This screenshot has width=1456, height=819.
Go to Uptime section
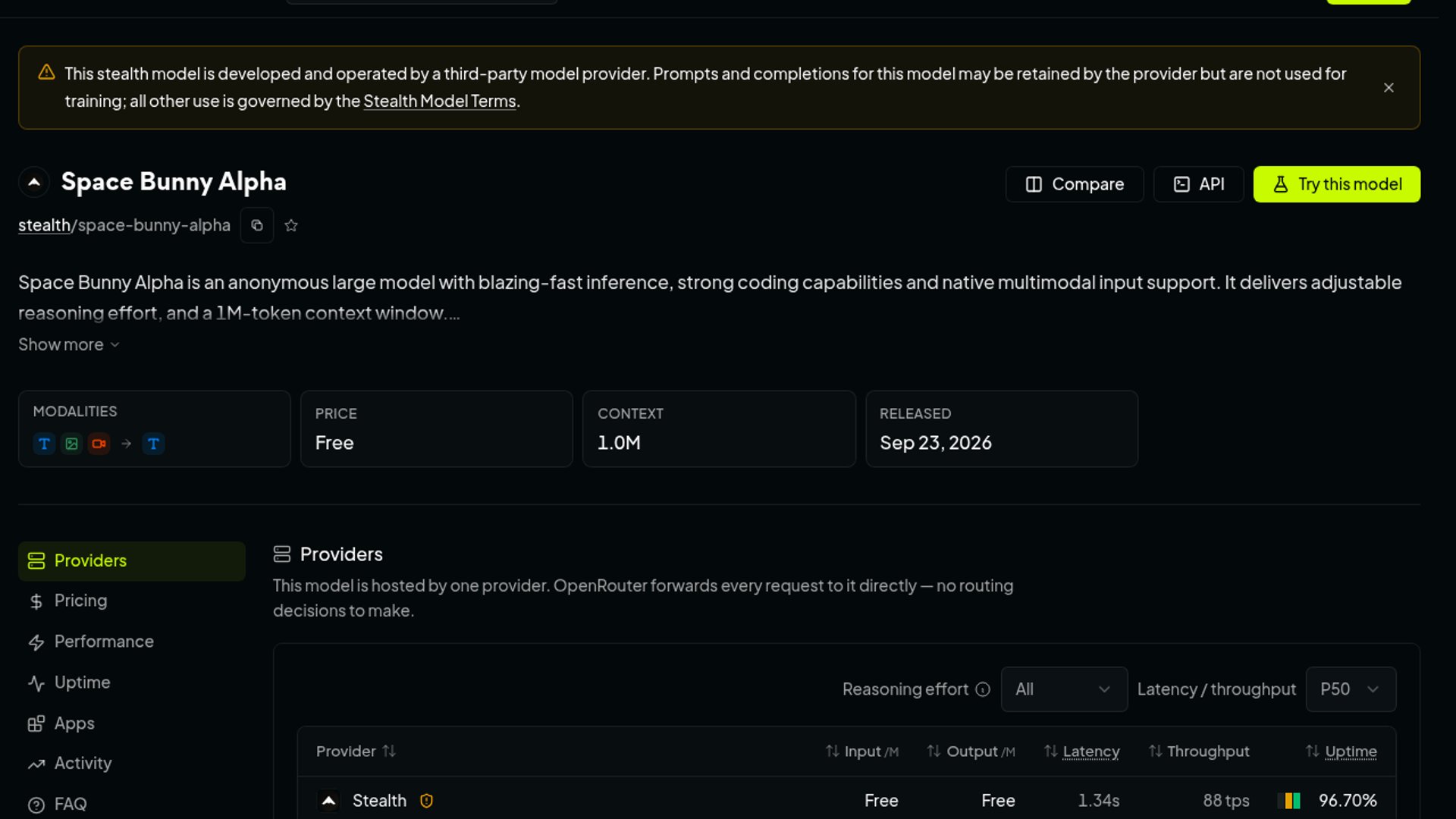(x=132, y=682)
